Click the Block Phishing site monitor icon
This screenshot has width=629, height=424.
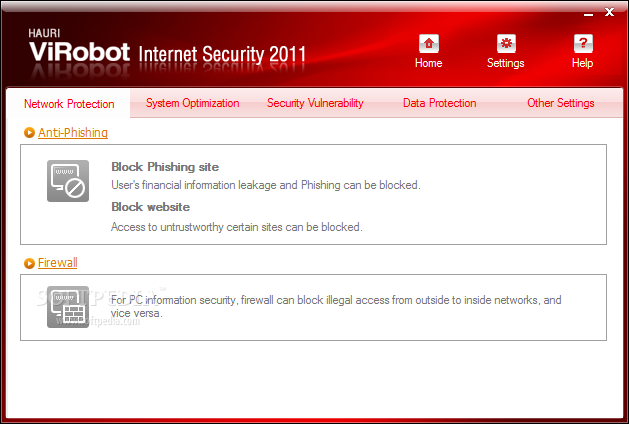pos(68,181)
